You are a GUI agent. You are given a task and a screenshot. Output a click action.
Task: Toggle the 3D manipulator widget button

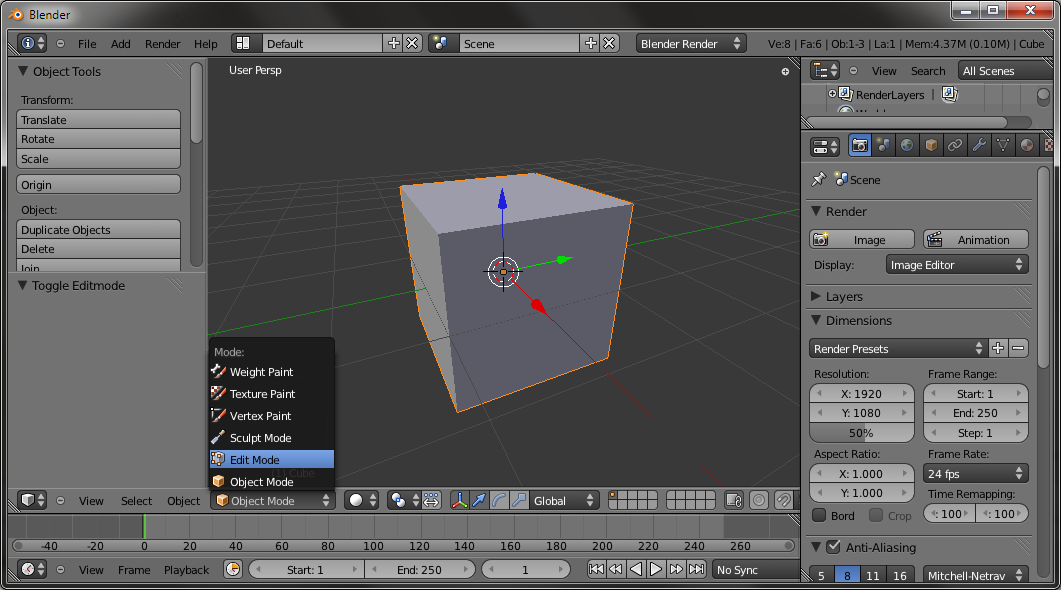tap(459, 500)
